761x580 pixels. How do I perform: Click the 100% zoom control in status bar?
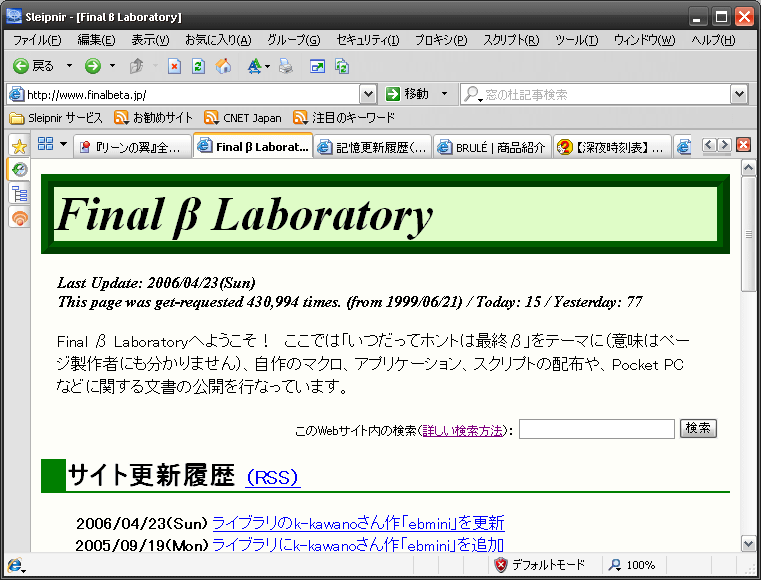tap(631, 565)
